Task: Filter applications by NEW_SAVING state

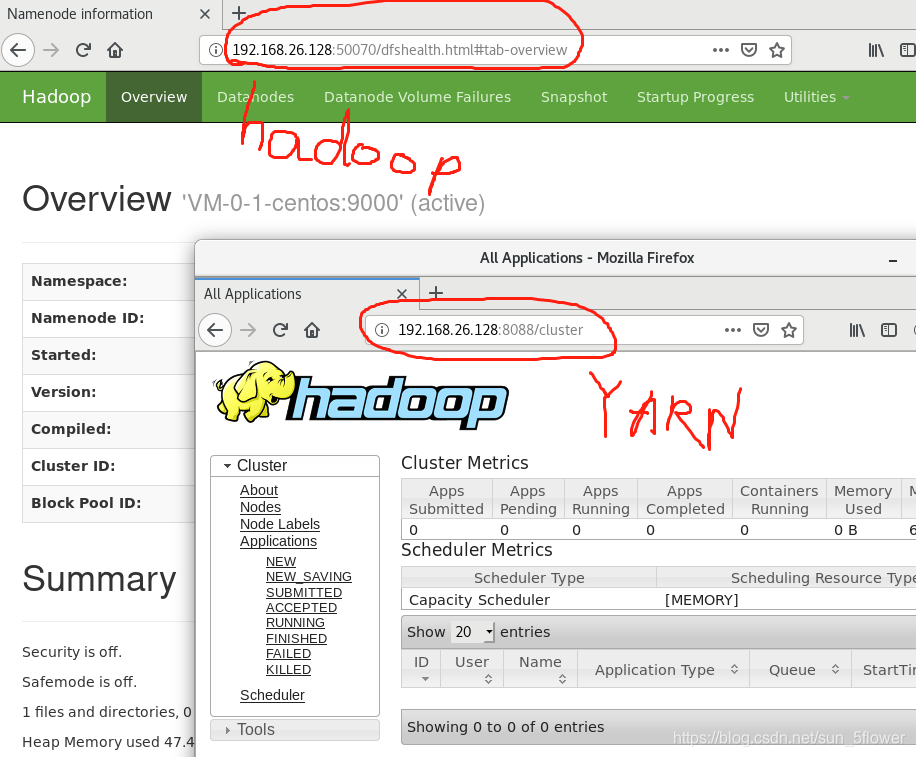Action: [308, 577]
